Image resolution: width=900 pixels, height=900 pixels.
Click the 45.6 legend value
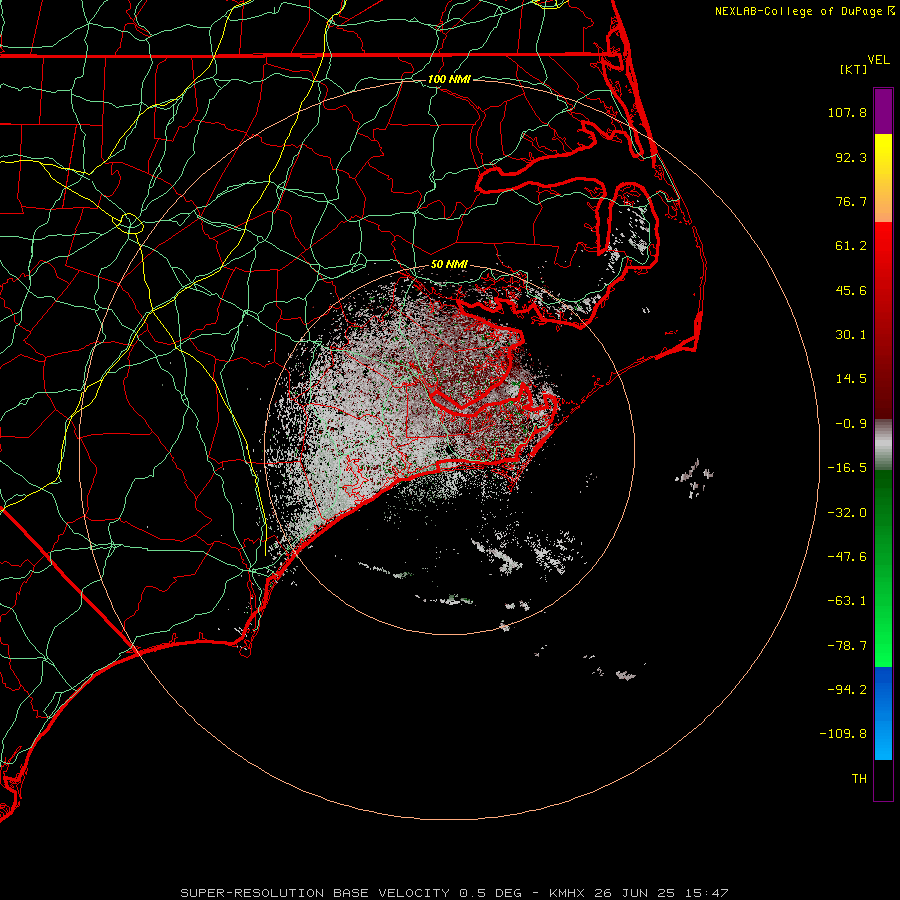(x=851, y=290)
